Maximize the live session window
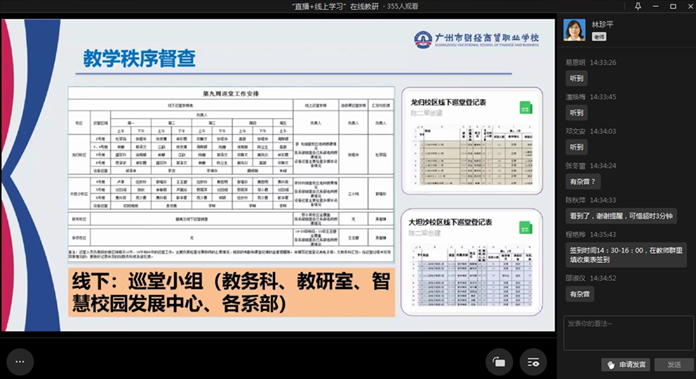Screen dimensions: 696x379 coord(673,6)
